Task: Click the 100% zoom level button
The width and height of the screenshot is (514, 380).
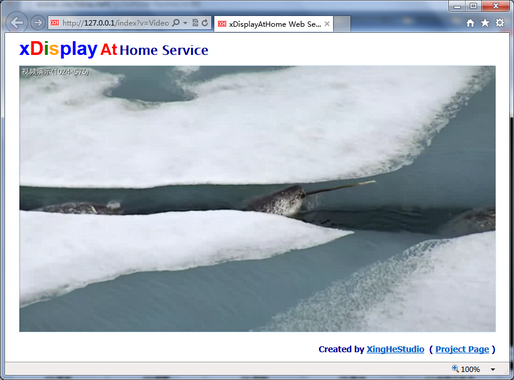Action: (x=466, y=369)
